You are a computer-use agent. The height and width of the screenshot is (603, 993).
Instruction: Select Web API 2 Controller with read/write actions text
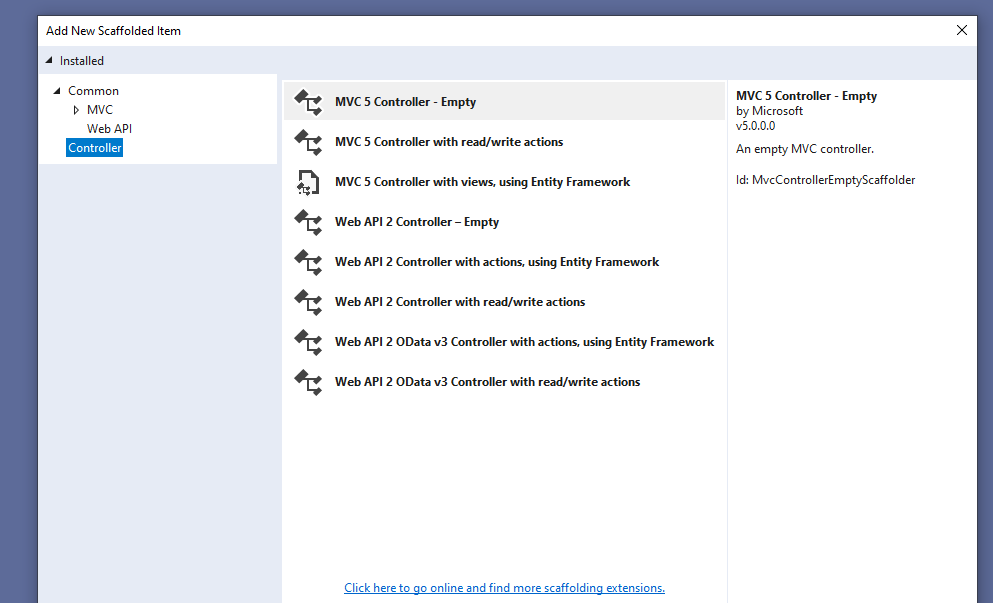(460, 302)
